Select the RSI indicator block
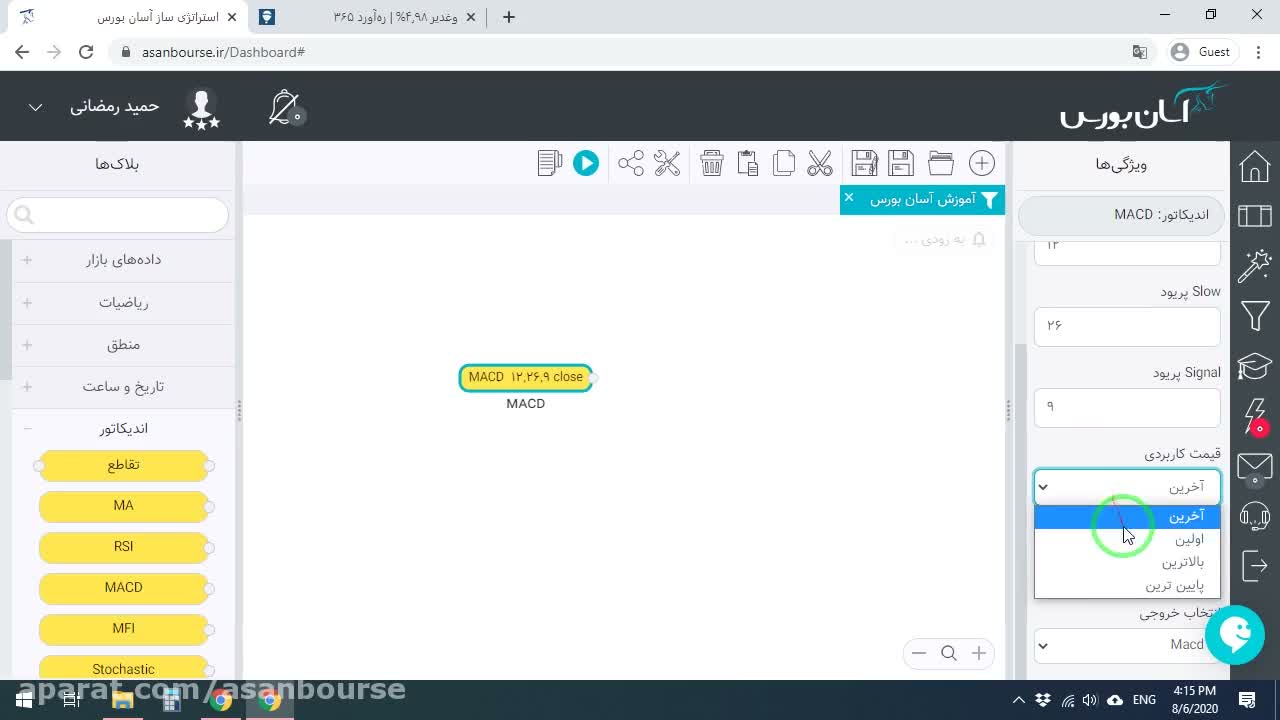Image resolution: width=1280 pixels, height=720 pixels. [124, 546]
